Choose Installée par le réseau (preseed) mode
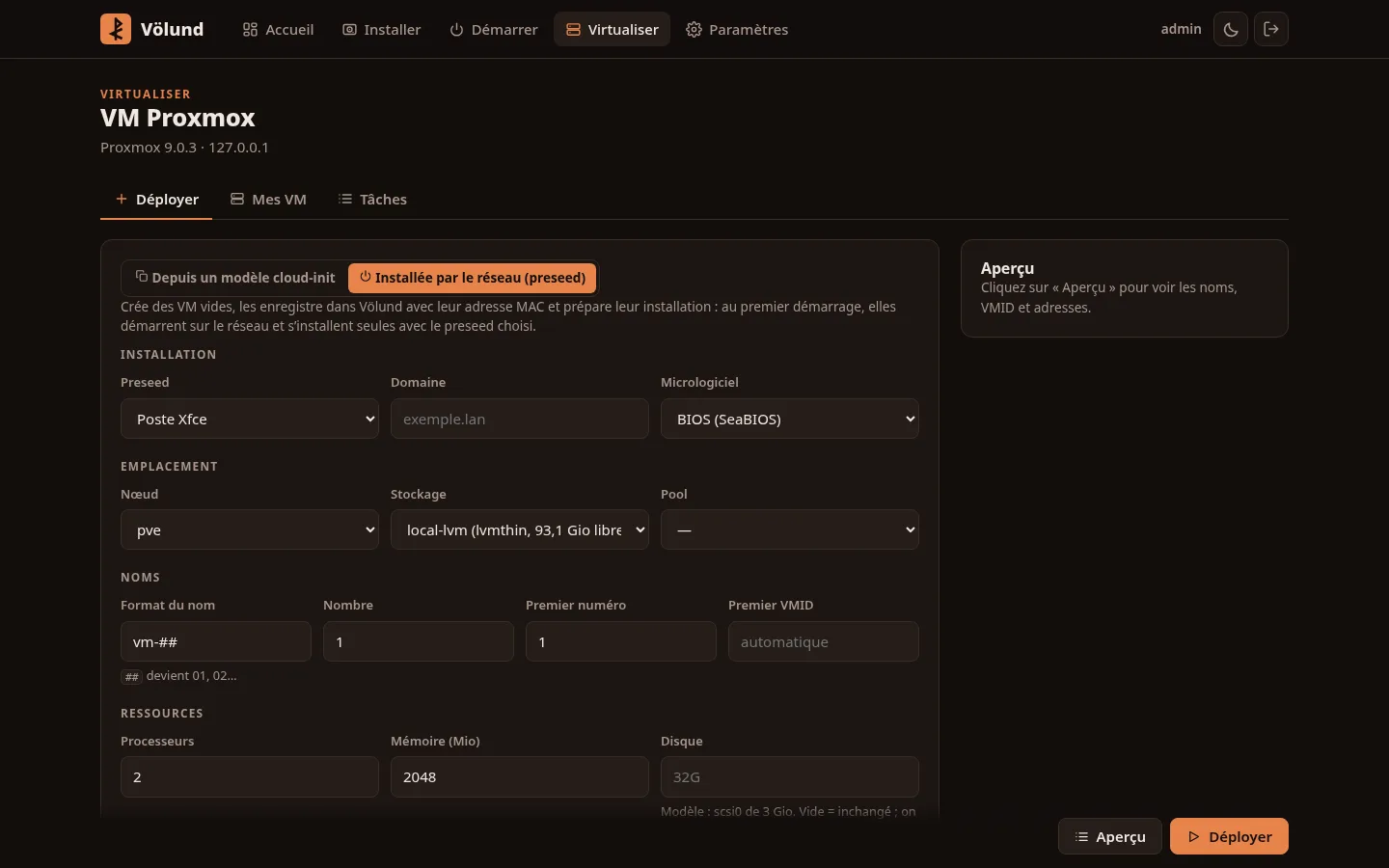Screen dimensions: 1389x868 pyautogui.click(x=473, y=278)
